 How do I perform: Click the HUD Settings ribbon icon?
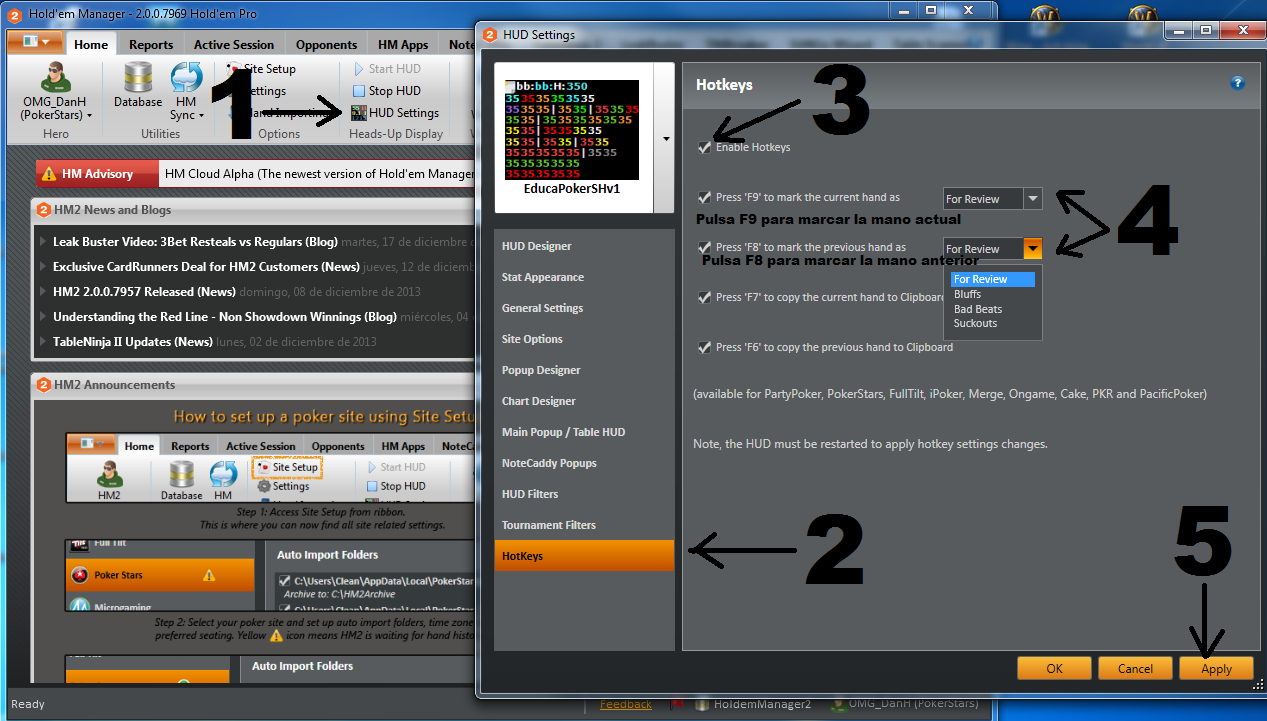[359, 113]
